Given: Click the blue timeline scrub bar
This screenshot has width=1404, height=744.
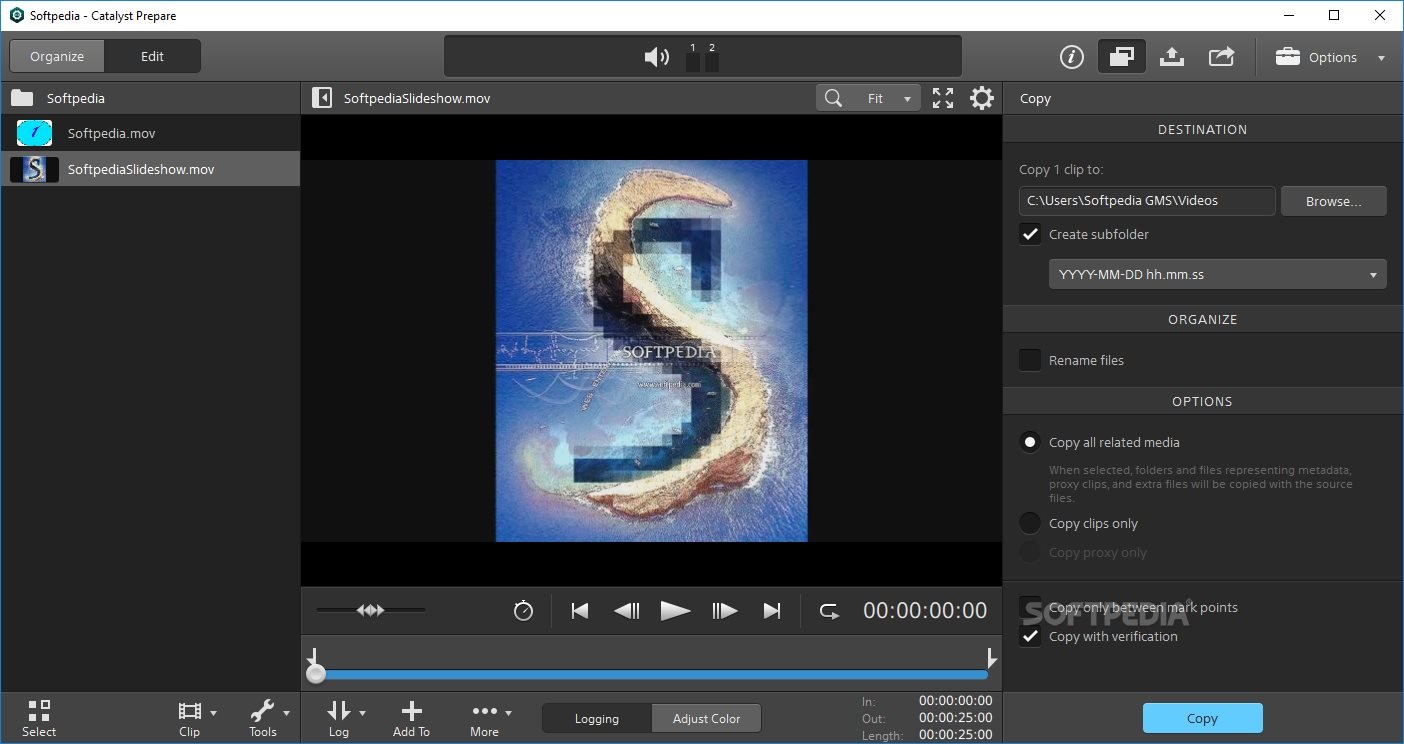Looking at the screenshot, I should click(652, 675).
